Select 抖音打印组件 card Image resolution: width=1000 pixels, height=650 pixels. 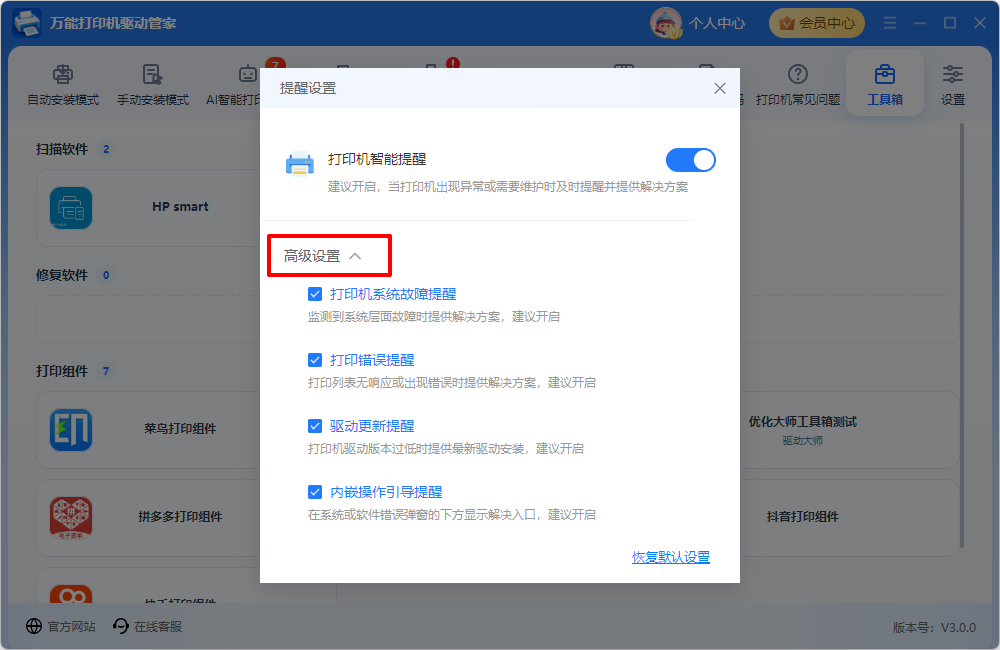pyautogui.click(x=849, y=517)
